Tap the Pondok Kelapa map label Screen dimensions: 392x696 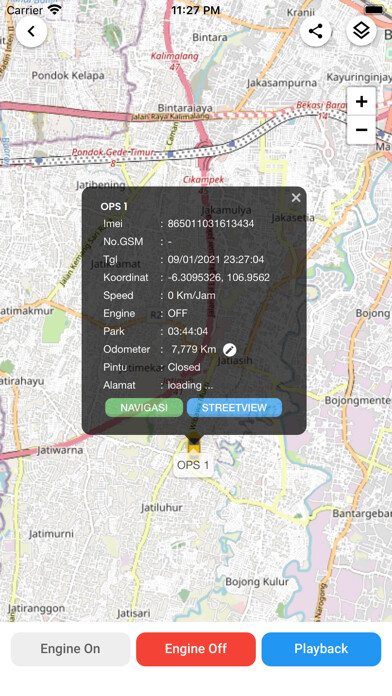coord(68,75)
